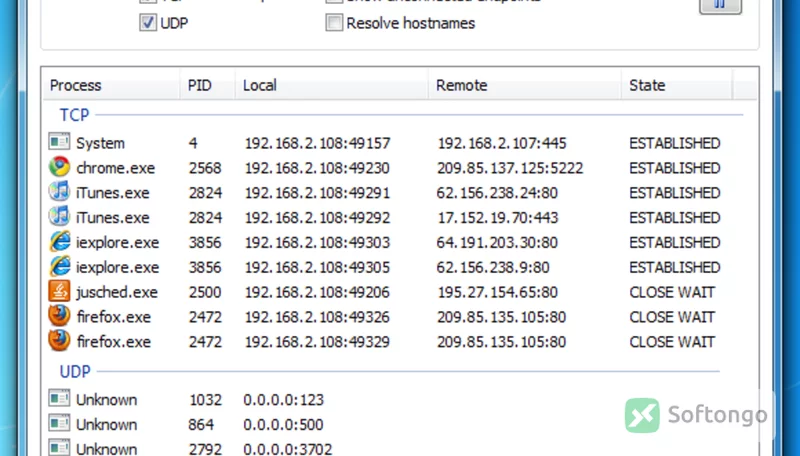Click the System process icon
The image size is (800, 456).
[x=59, y=142]
